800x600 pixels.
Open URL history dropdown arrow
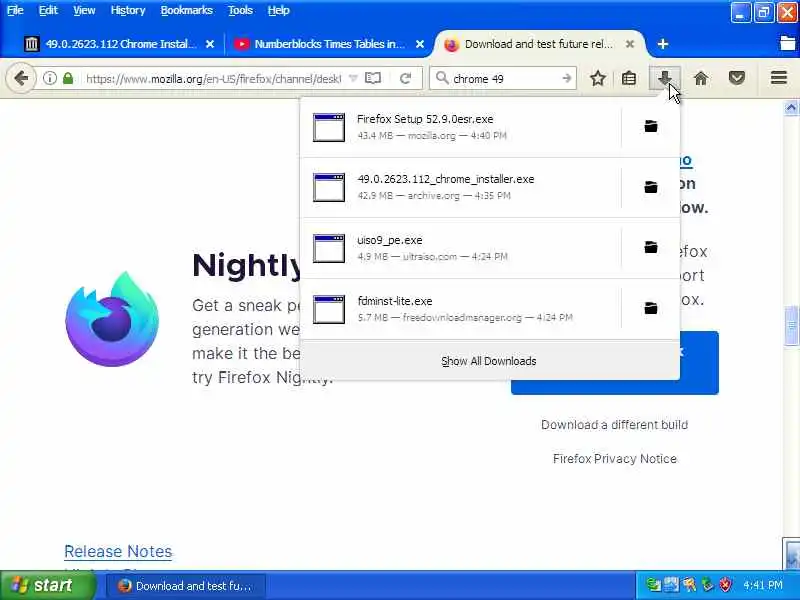click(x=353, y=78)
